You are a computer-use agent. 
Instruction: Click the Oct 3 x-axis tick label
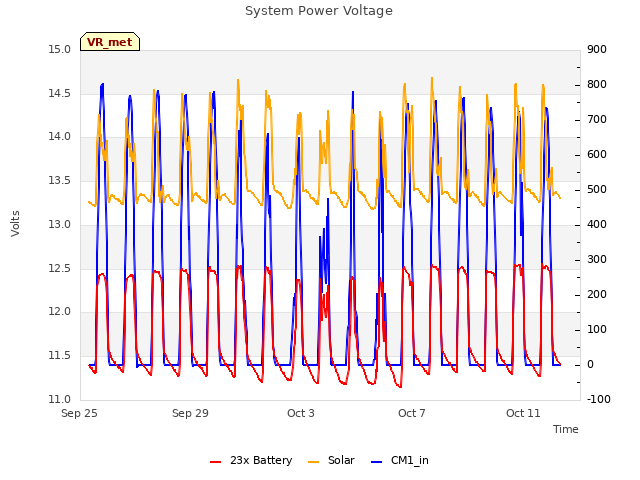click(301, 413)
